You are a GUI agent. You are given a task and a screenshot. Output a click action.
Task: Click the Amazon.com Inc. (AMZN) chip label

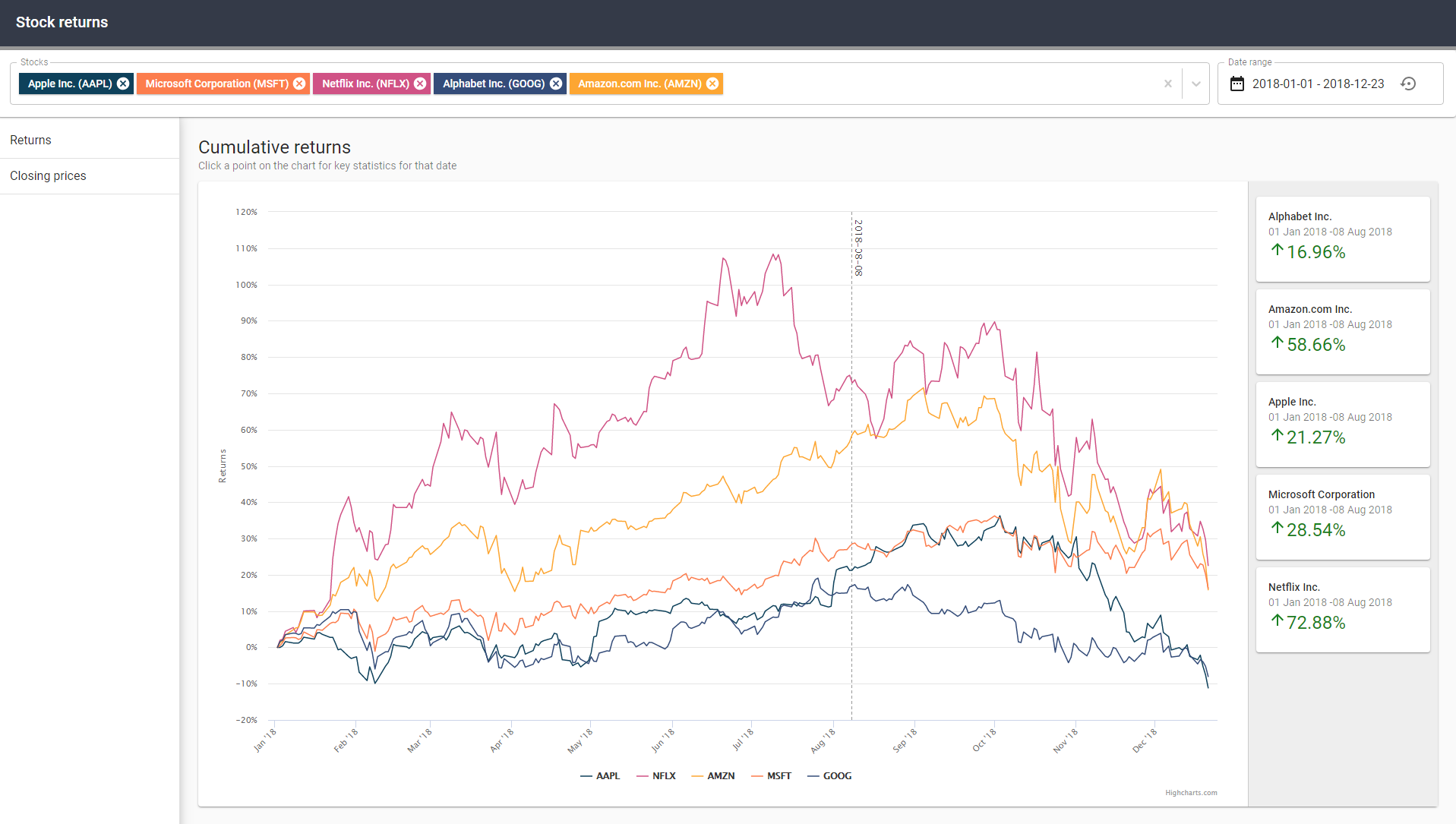(640, 84)
